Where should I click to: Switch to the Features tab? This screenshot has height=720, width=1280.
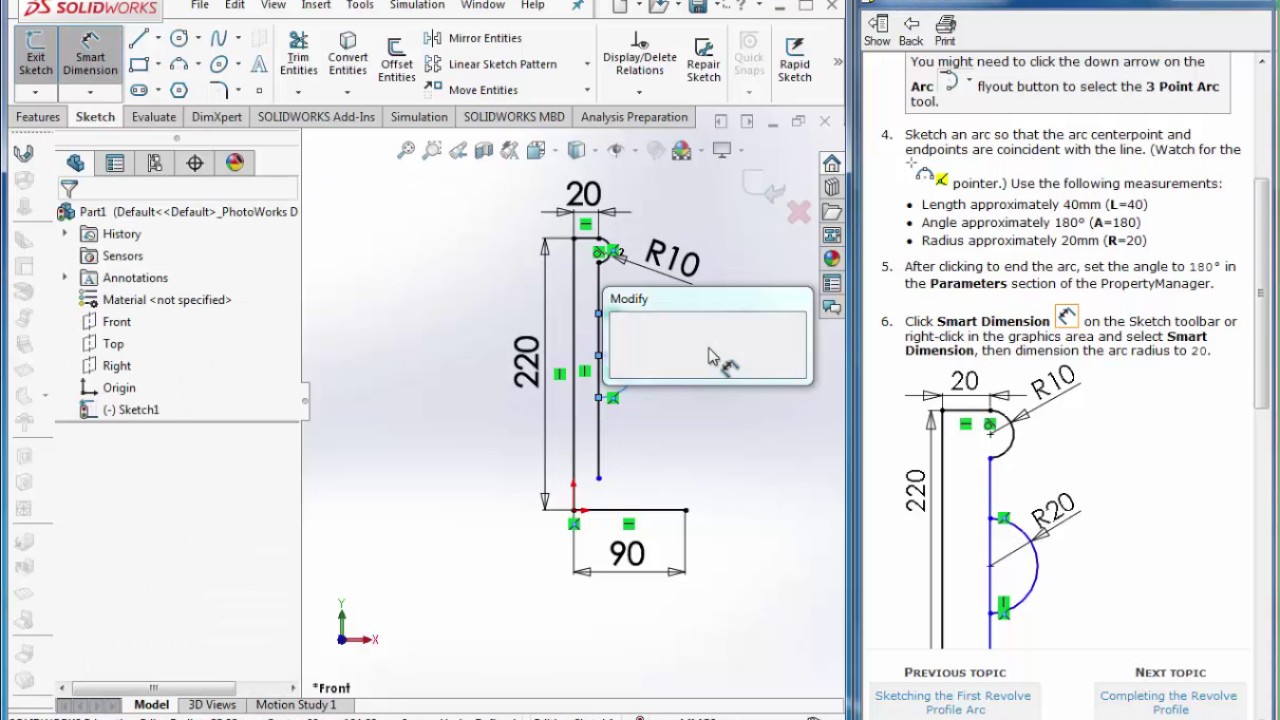pos(38,117)
